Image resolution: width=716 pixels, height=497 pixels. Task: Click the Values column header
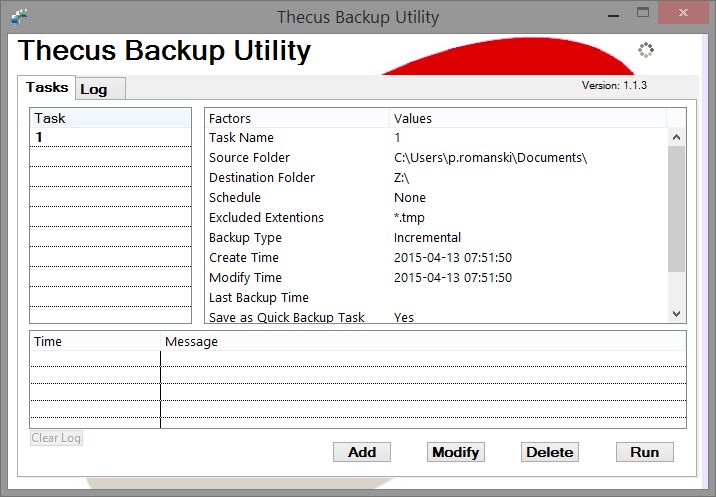pos(528,118)
